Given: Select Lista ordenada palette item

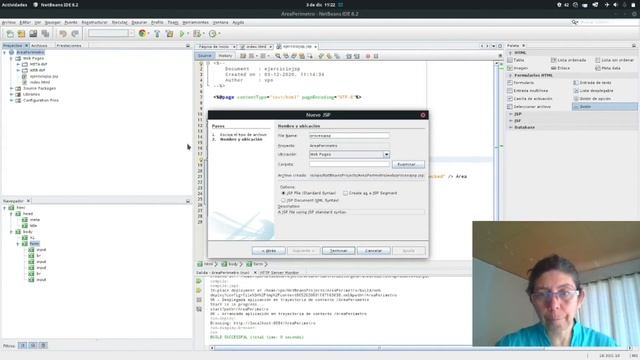Looking at the screenshot, I should pos(568,60).
